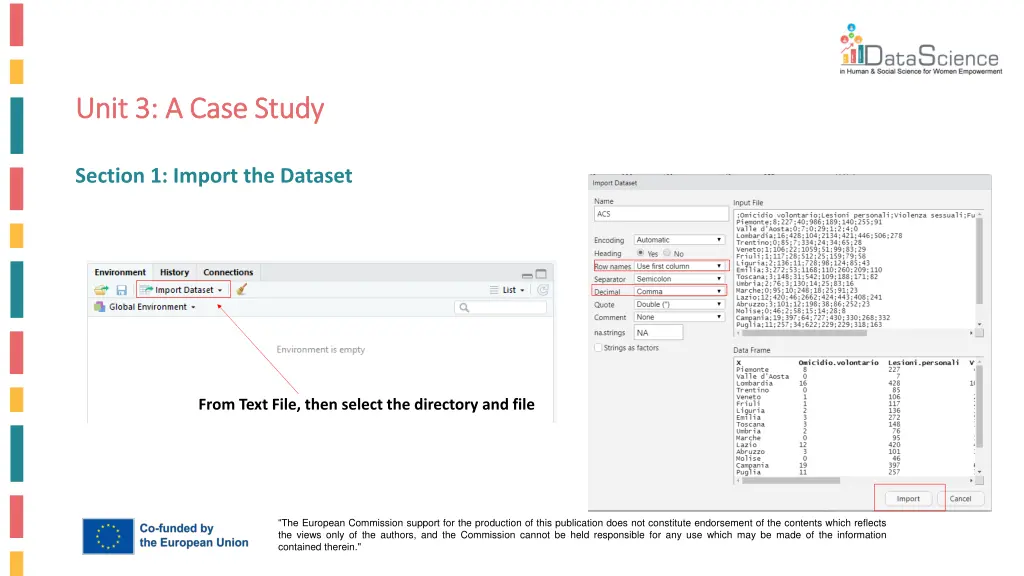The width and height of the screenshot is (1024, 576).
Task: Click the Name field containing ACS
Action: (660, 213)
